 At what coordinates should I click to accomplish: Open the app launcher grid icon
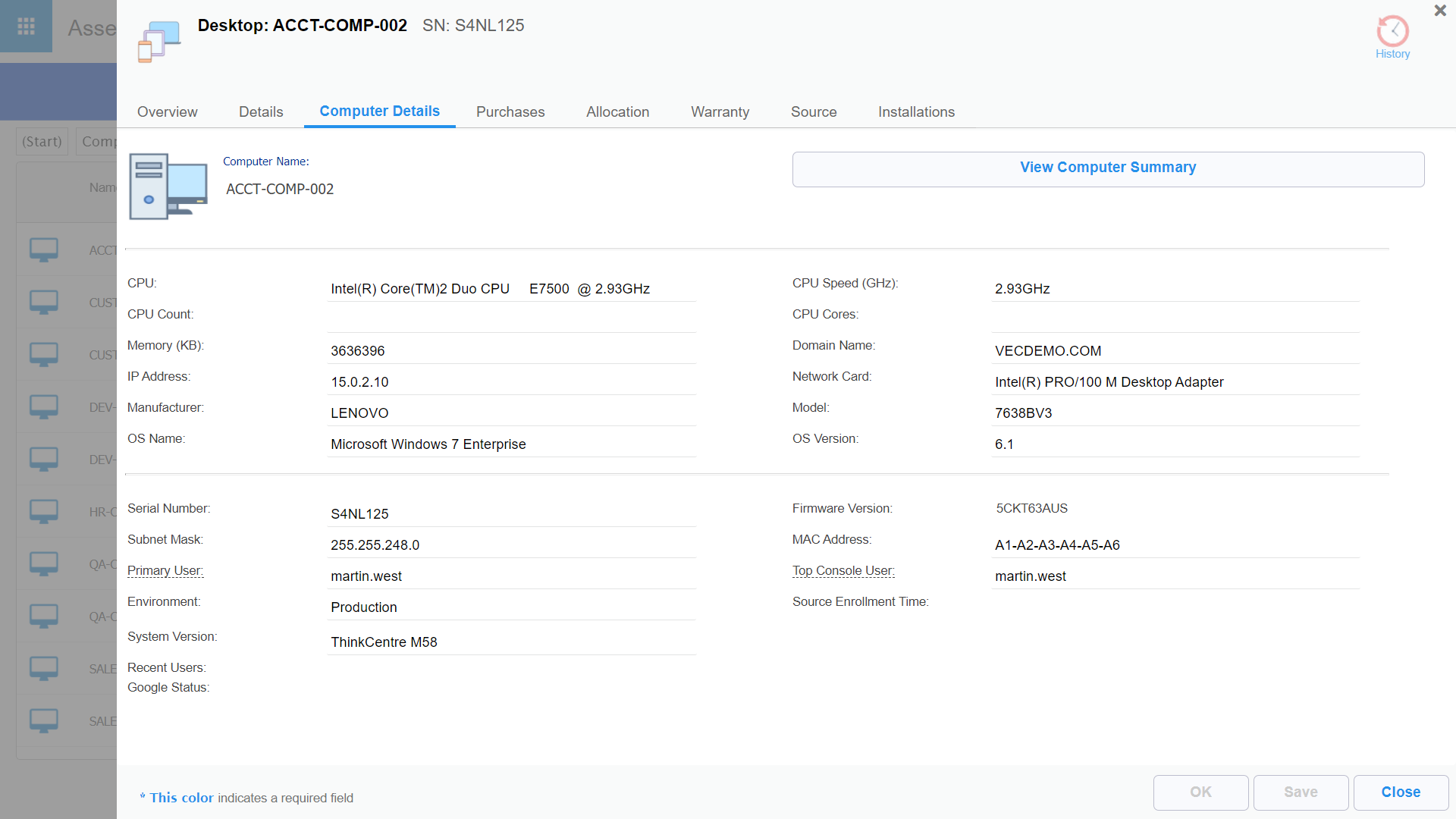pyautogui.click(x=25, y=26)
